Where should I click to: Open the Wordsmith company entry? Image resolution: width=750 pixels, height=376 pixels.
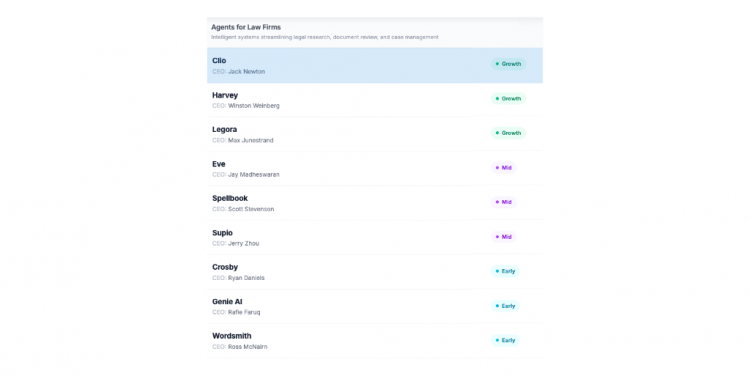coord(375,341)
